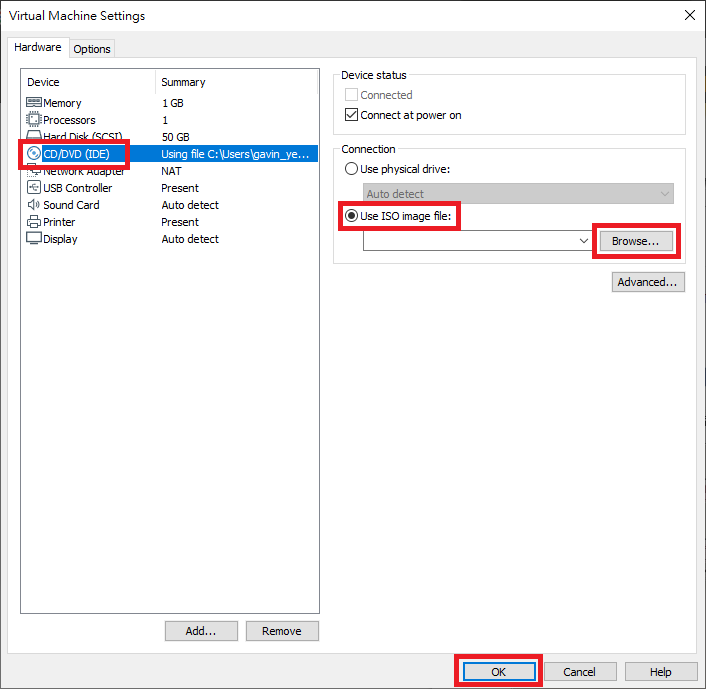Image resolution: width=706 pixels, height=689 pixels.
Task: Click the Advanced... button
Action: (648, 282)
